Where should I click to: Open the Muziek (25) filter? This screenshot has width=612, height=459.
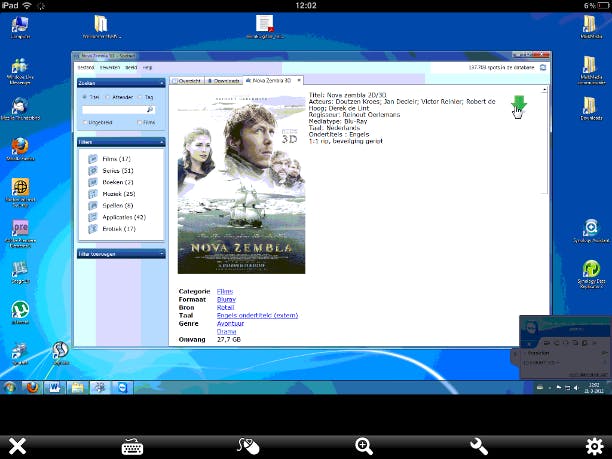112,194
